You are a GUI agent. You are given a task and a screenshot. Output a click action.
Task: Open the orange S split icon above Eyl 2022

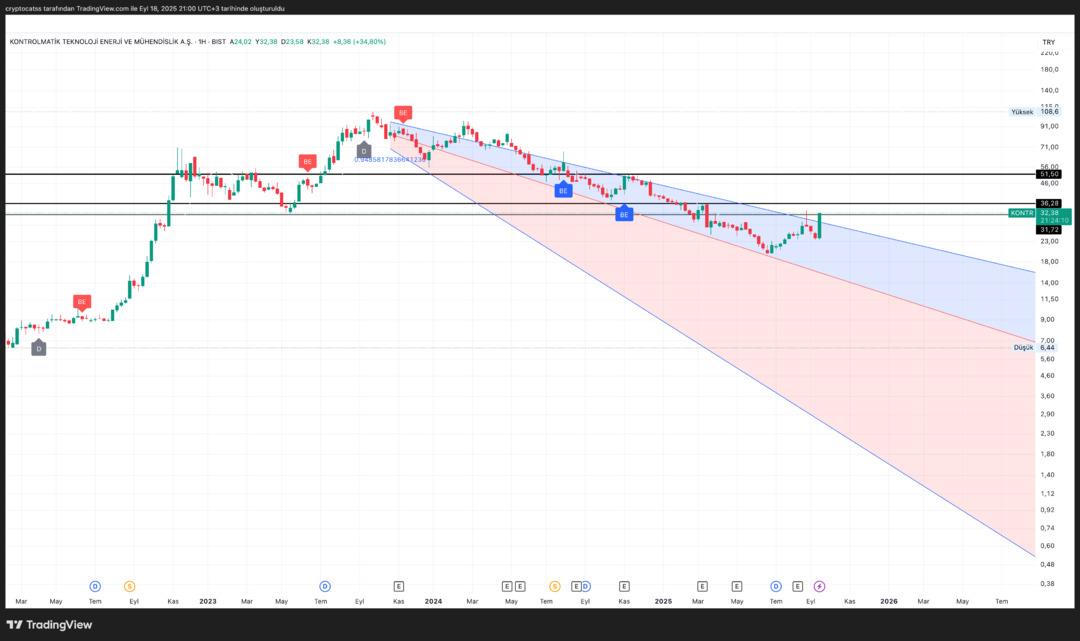129,587
